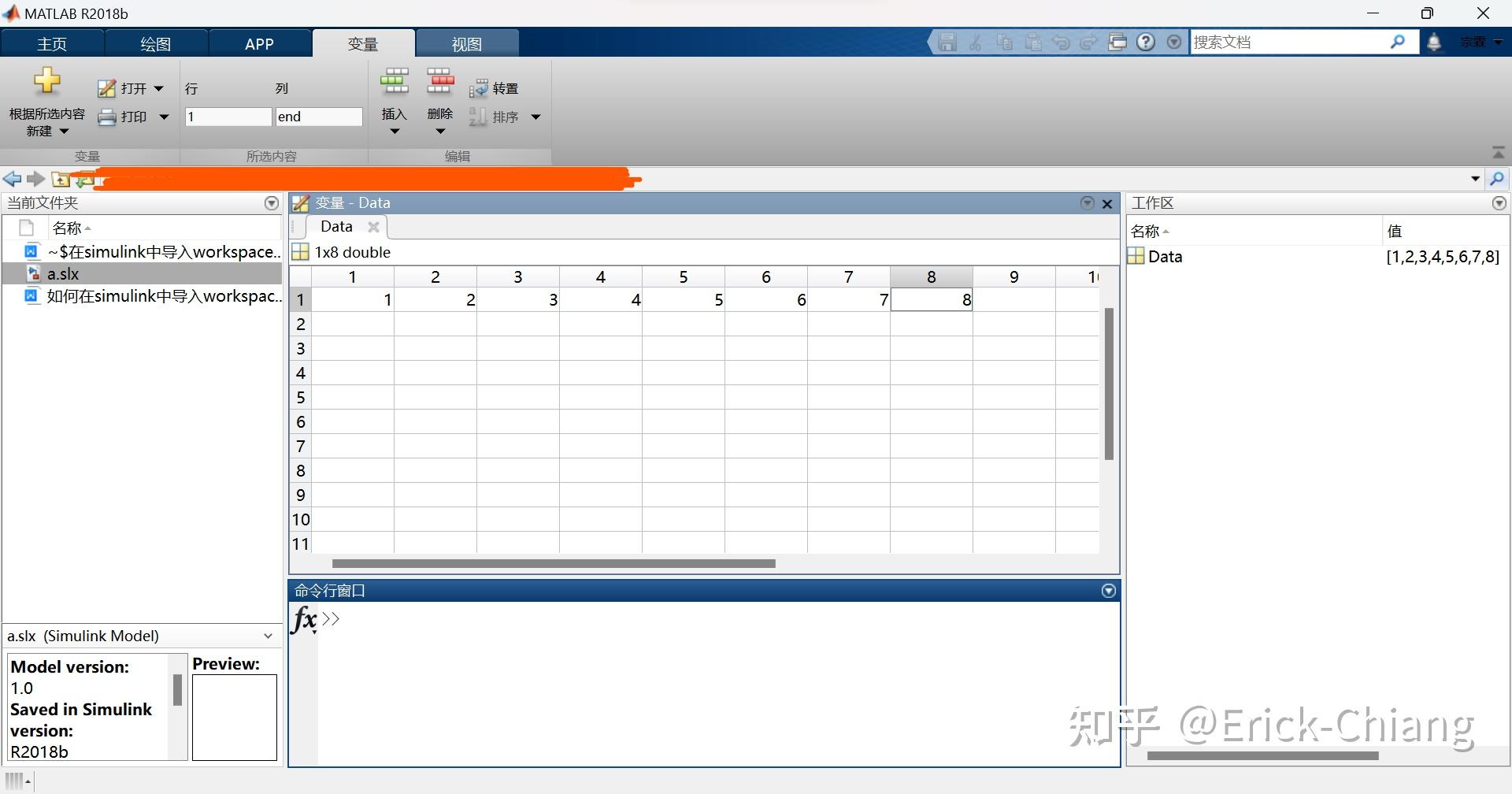This screenshot has width=1512, height=794.
Task: Click the 排序 (Sort) icon
Action: [x=479, y=117]
